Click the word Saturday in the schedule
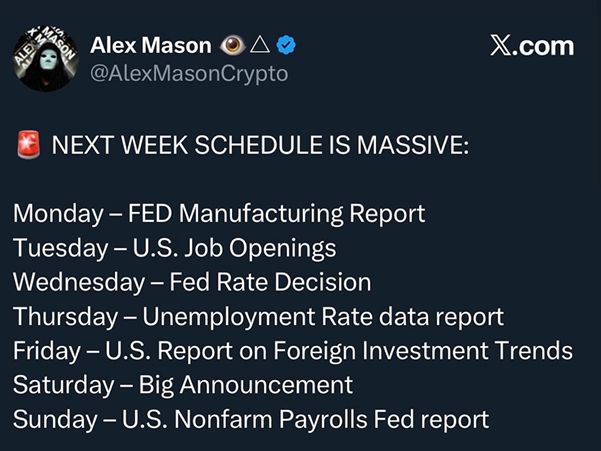The height and width of the screenshot is (451, 601). (59, 385)
